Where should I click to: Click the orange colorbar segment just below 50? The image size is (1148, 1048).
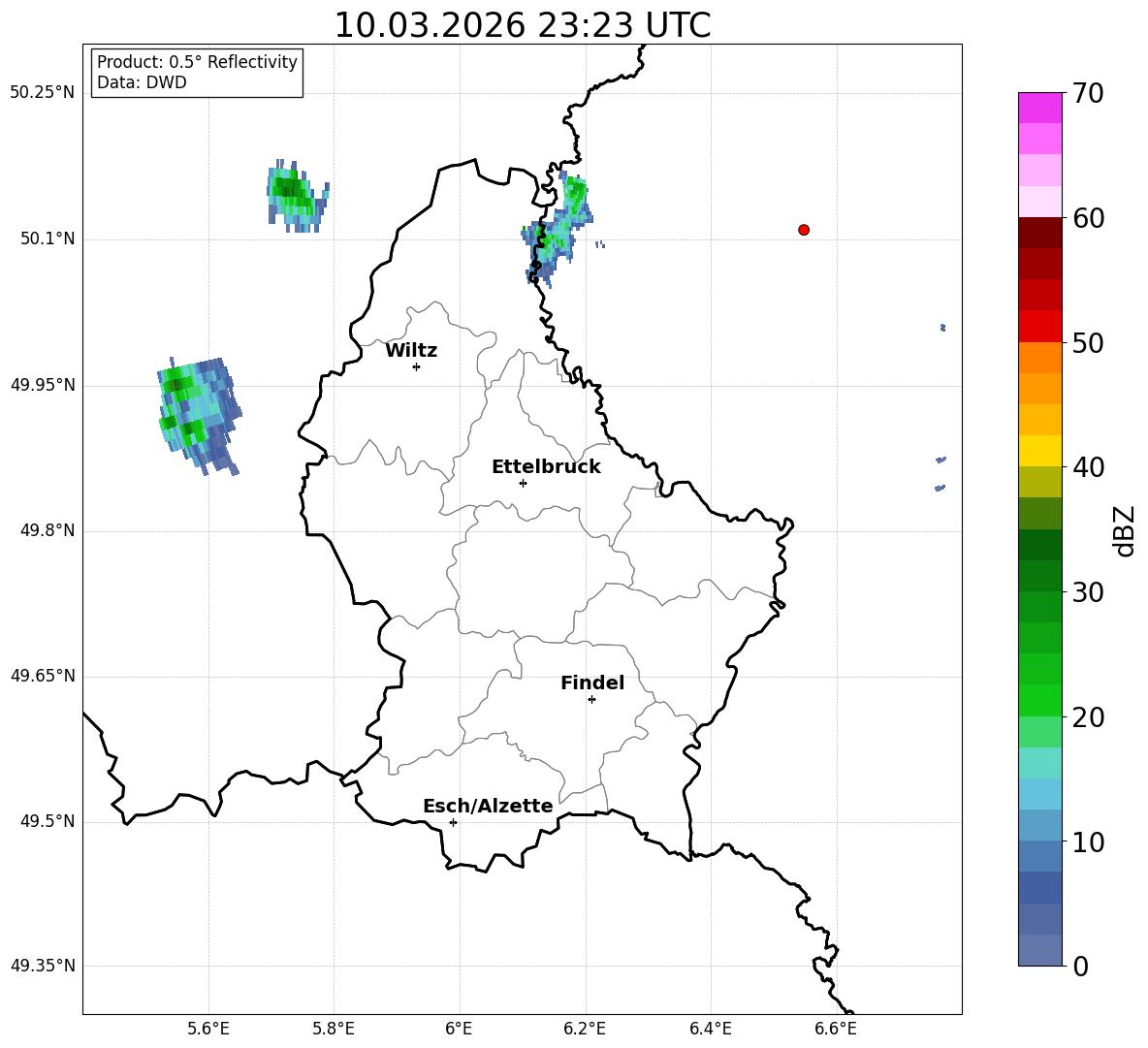coord(1039,357)
